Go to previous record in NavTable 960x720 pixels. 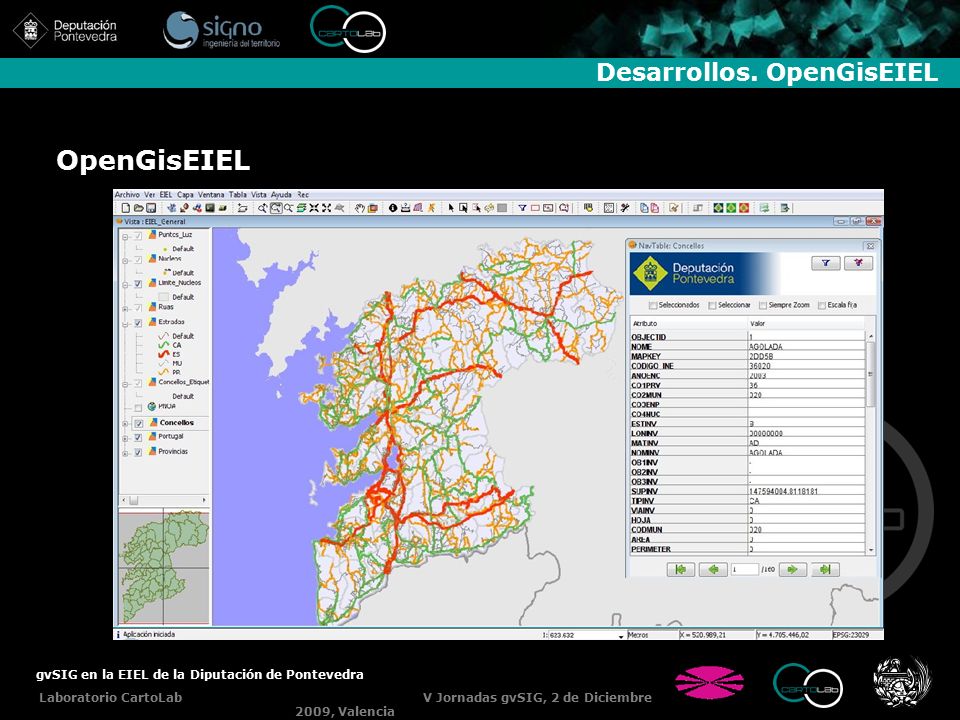tap(713, 569)
